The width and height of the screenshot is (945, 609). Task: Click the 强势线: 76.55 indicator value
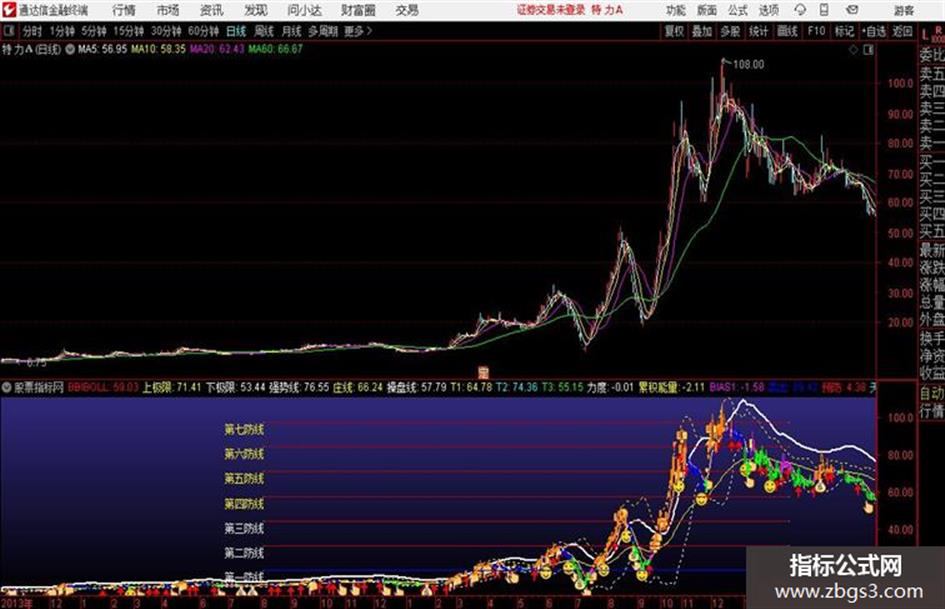pos(298,388)
